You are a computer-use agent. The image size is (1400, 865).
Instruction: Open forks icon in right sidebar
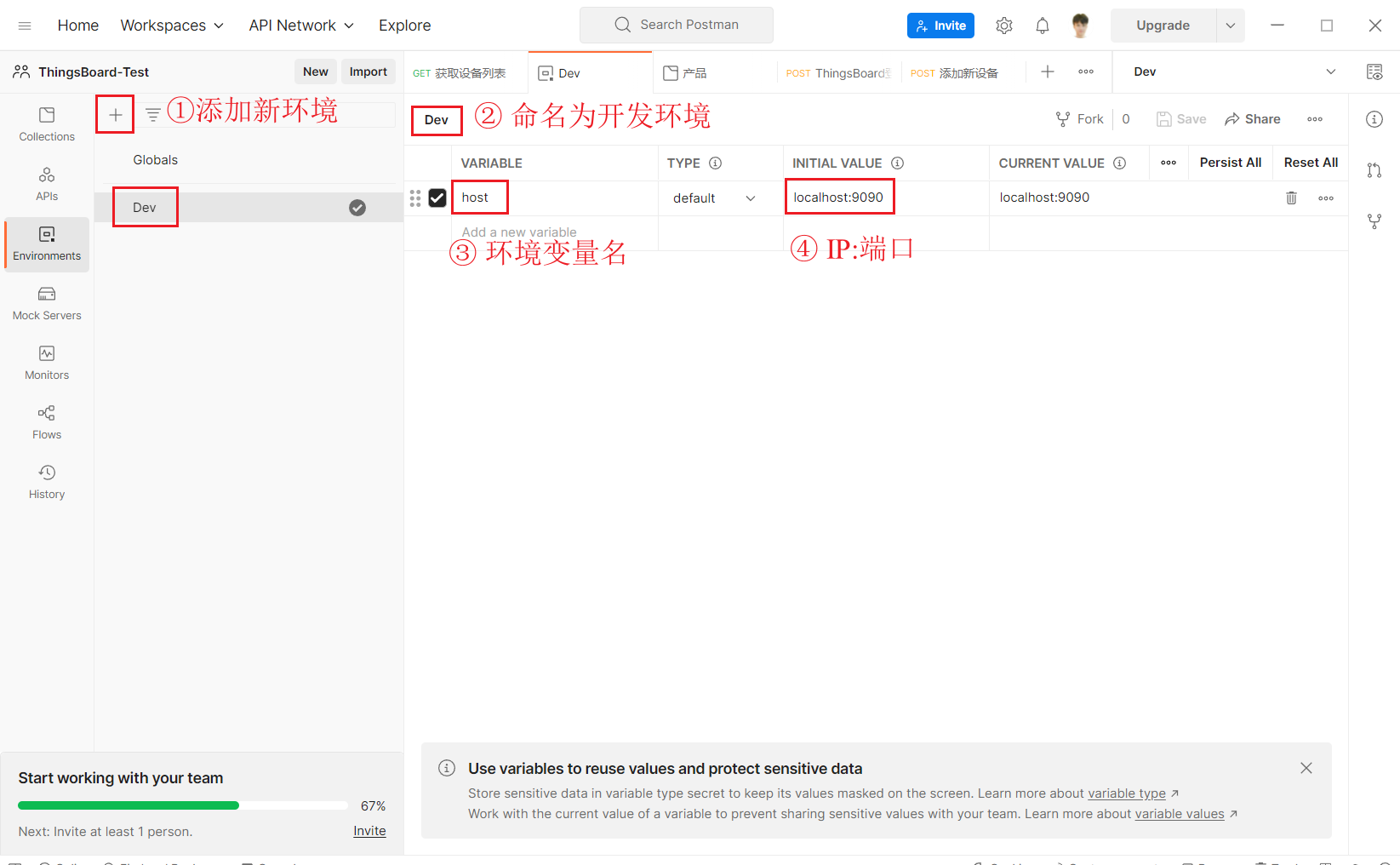tap(1374, 221)
